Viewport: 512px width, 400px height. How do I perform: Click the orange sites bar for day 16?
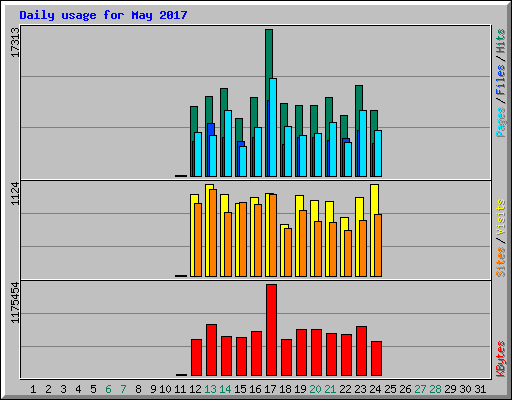(x=258, y=240)
